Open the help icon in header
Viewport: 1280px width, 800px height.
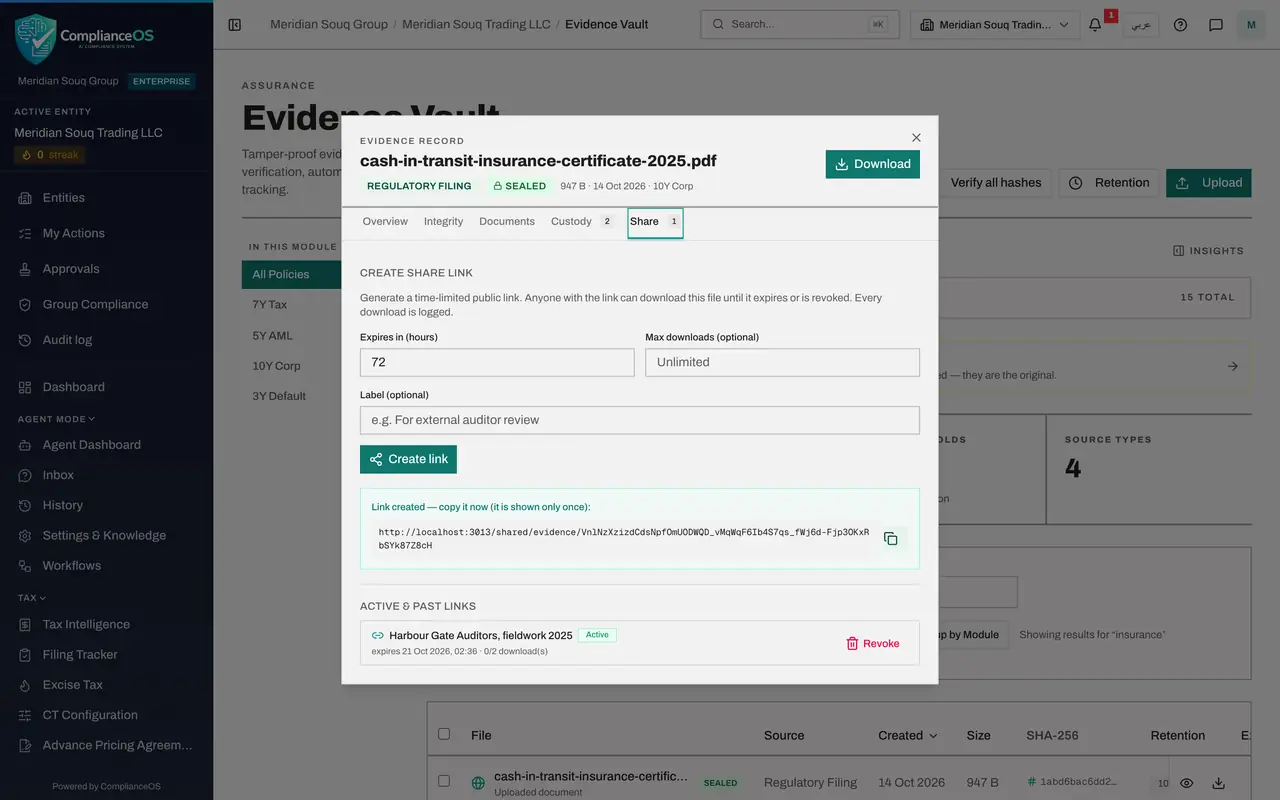1180,24
